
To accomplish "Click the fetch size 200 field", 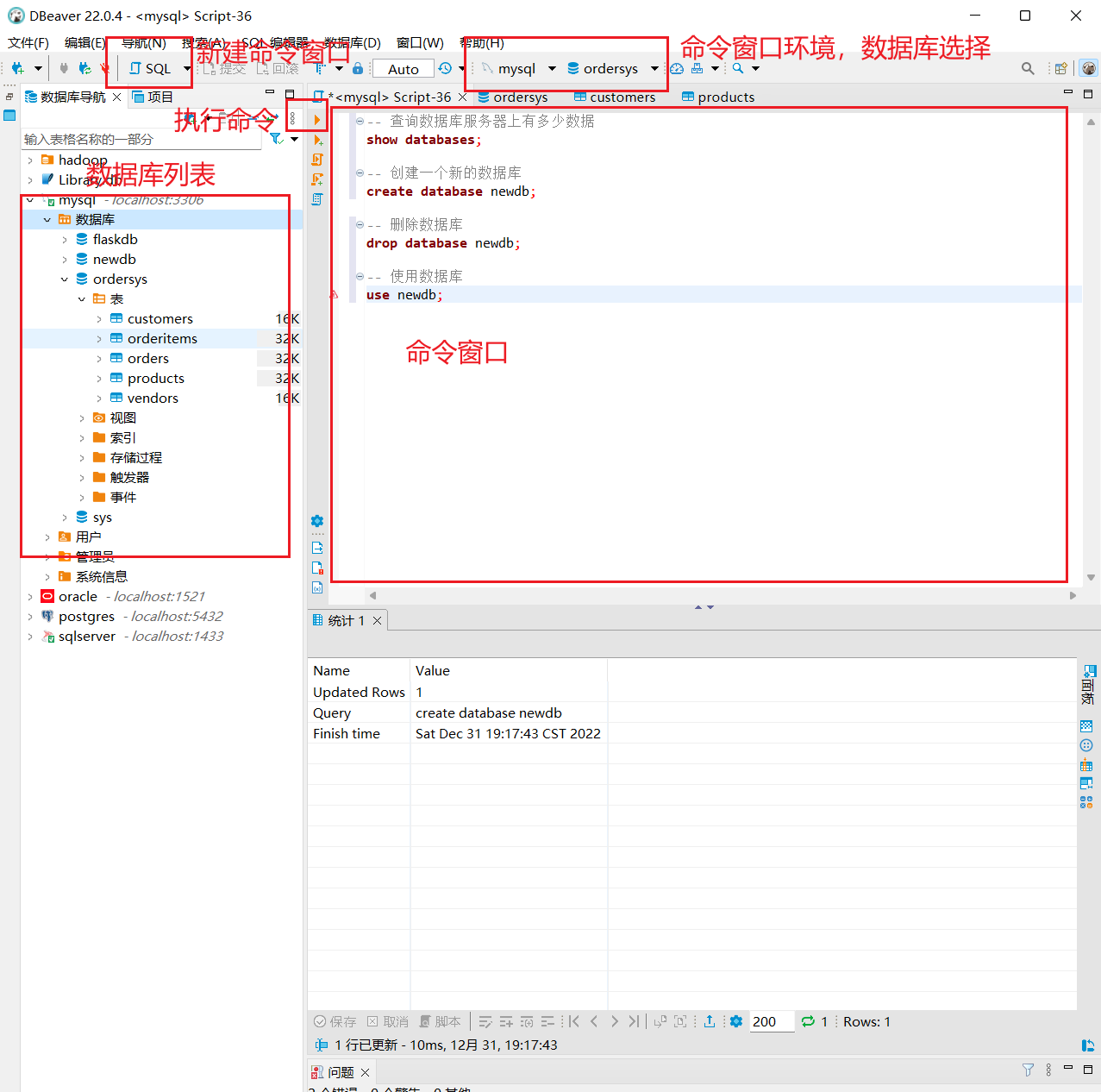I will pyautogui.click(x=771, y=1021).
